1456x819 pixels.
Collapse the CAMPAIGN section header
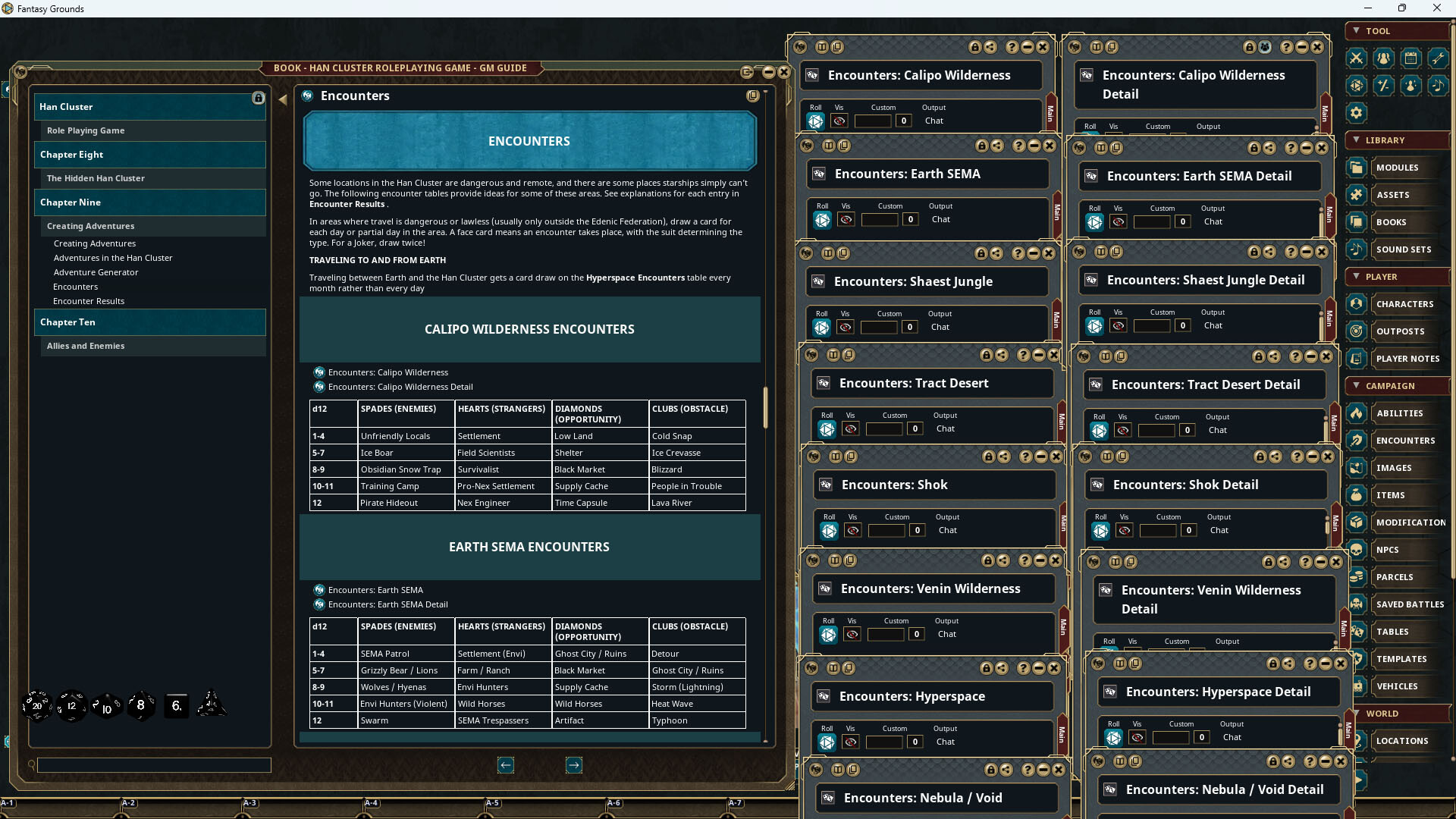tap(1358, 385)
